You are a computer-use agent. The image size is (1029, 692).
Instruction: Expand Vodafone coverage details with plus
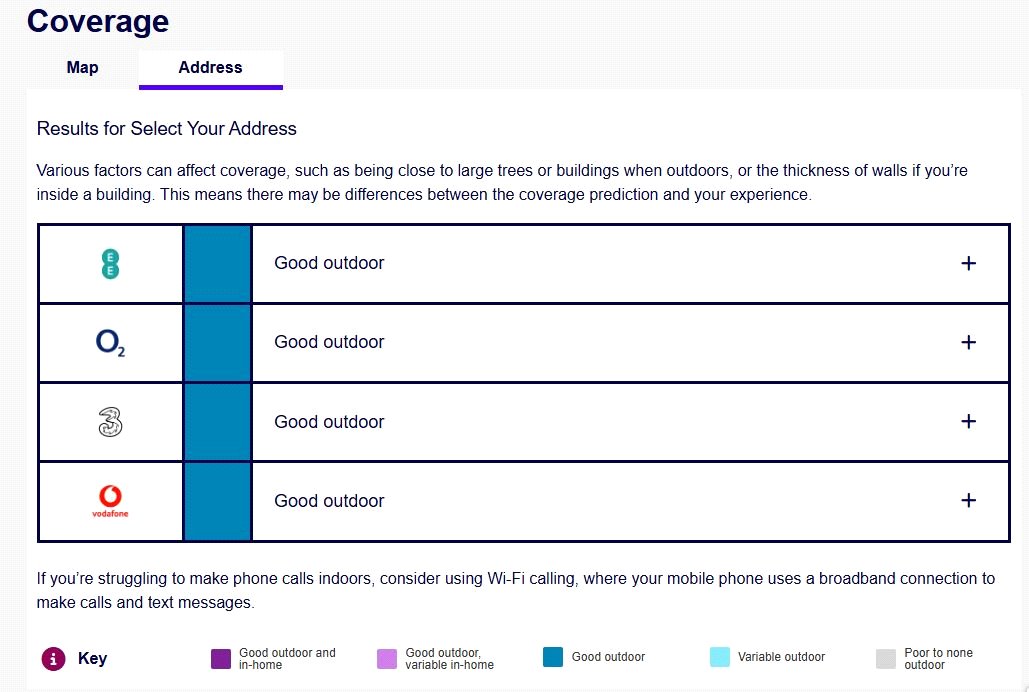968,501
